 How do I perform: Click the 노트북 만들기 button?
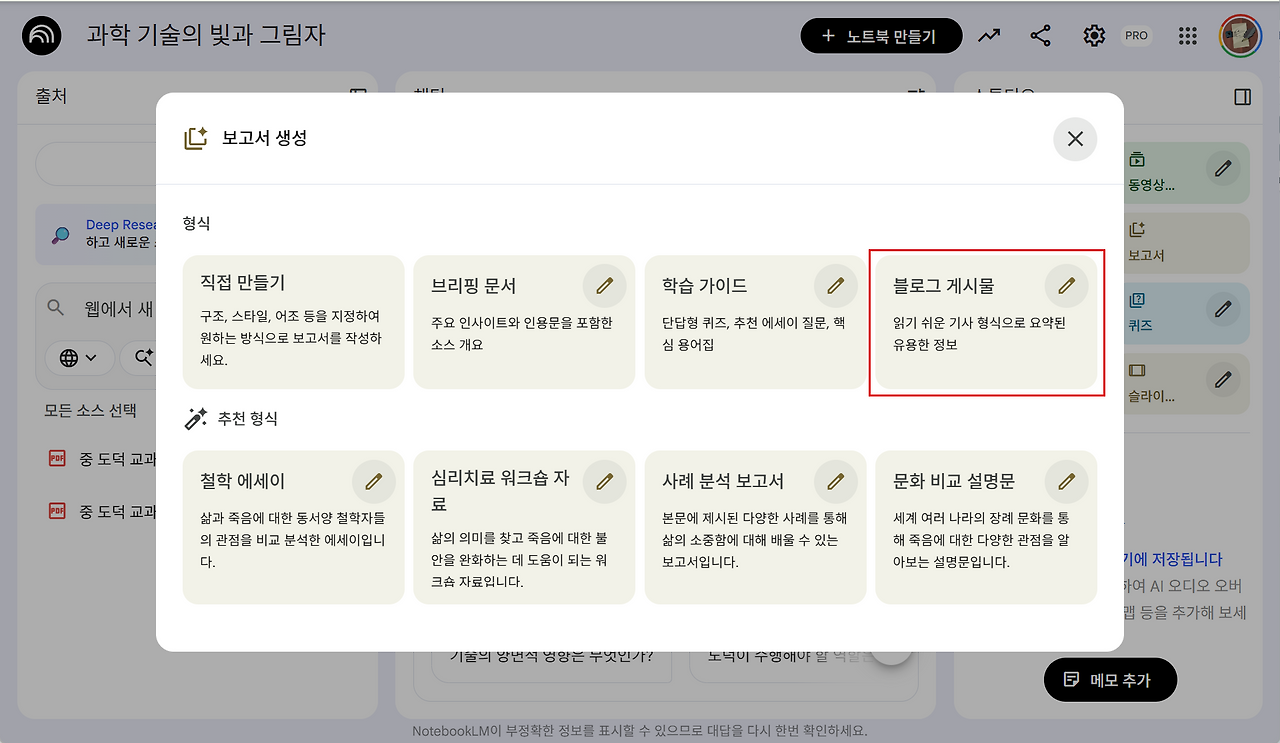pos(881,36)
